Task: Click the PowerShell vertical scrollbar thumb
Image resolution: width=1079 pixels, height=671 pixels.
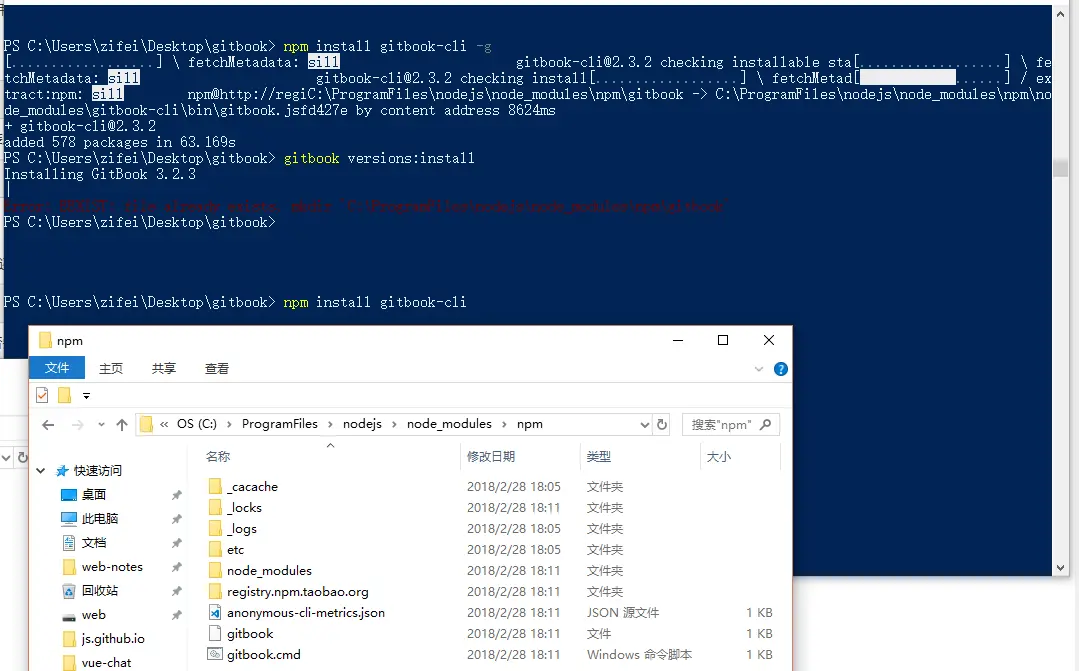Action: pyautogui.click(x=1060, y=168)
